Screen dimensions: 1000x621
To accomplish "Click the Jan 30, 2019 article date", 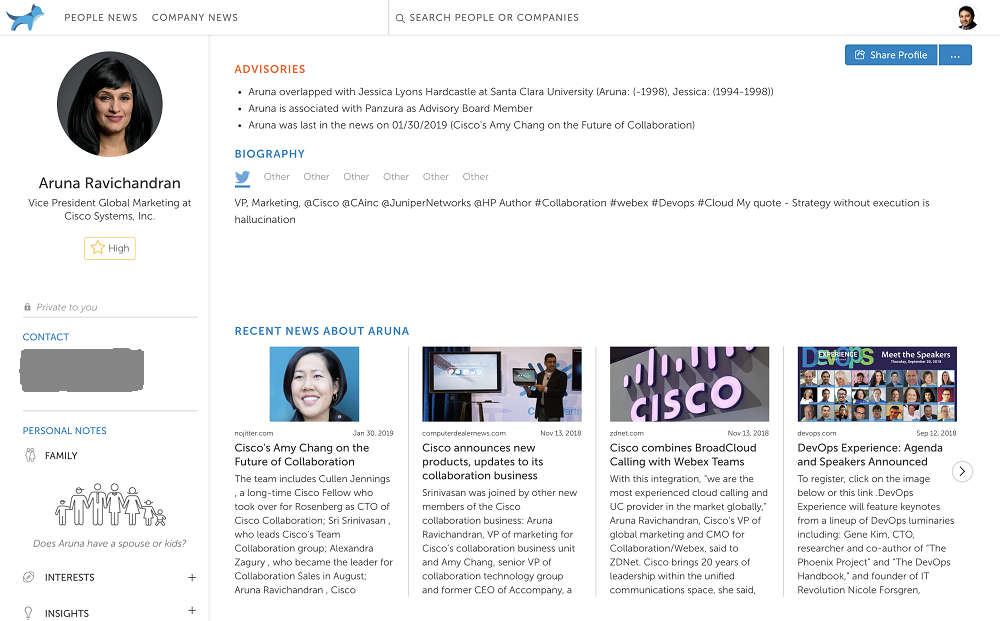I will click(x=373, y=433).
